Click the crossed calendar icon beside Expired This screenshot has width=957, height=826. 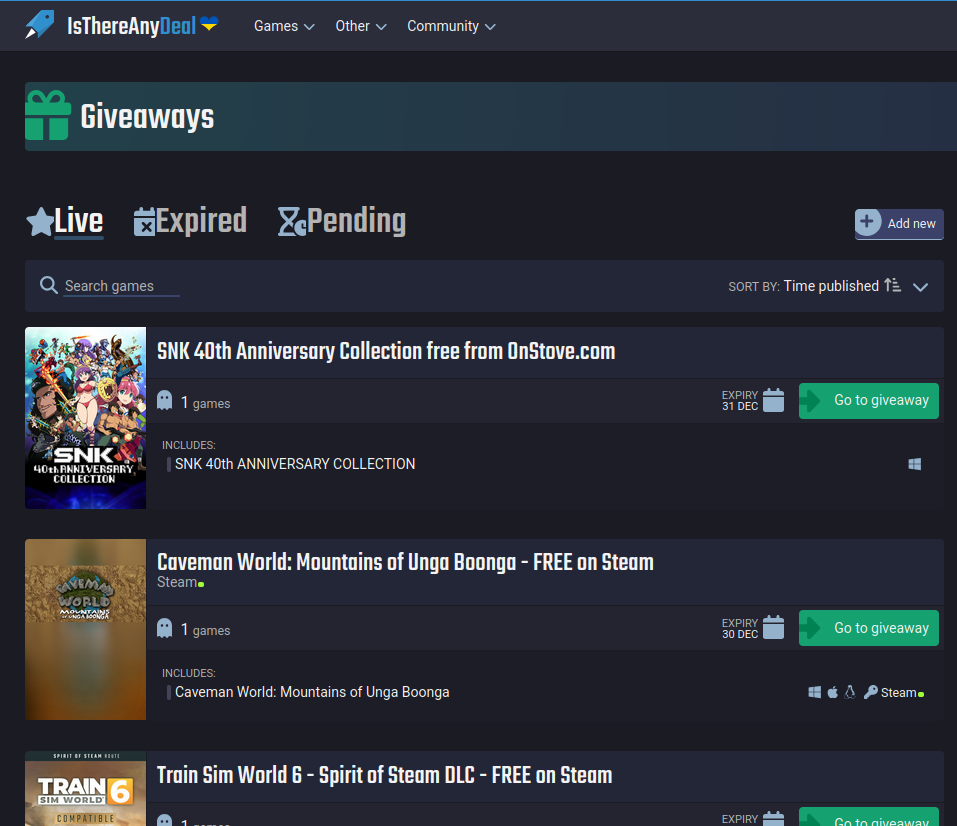(144, 222)
